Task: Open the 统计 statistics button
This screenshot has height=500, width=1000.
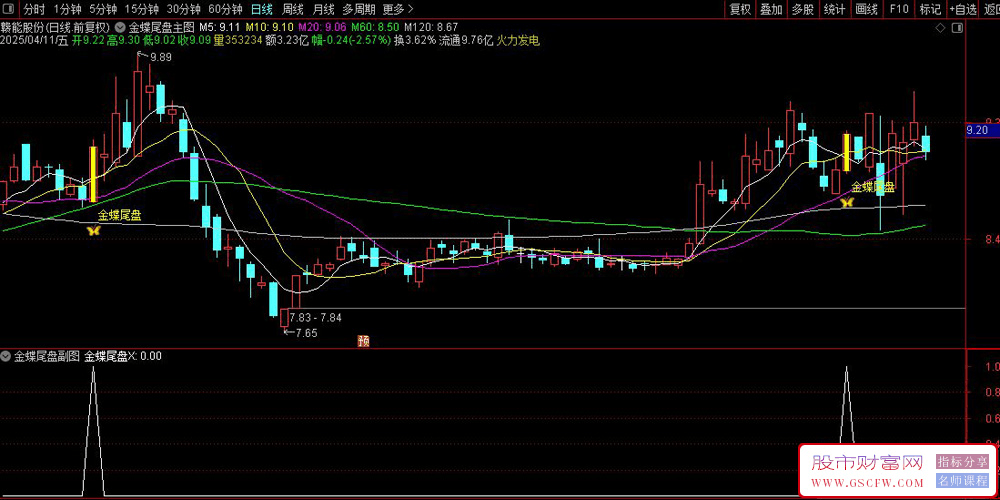Action: pyautogui.click(x=835, y=9)
